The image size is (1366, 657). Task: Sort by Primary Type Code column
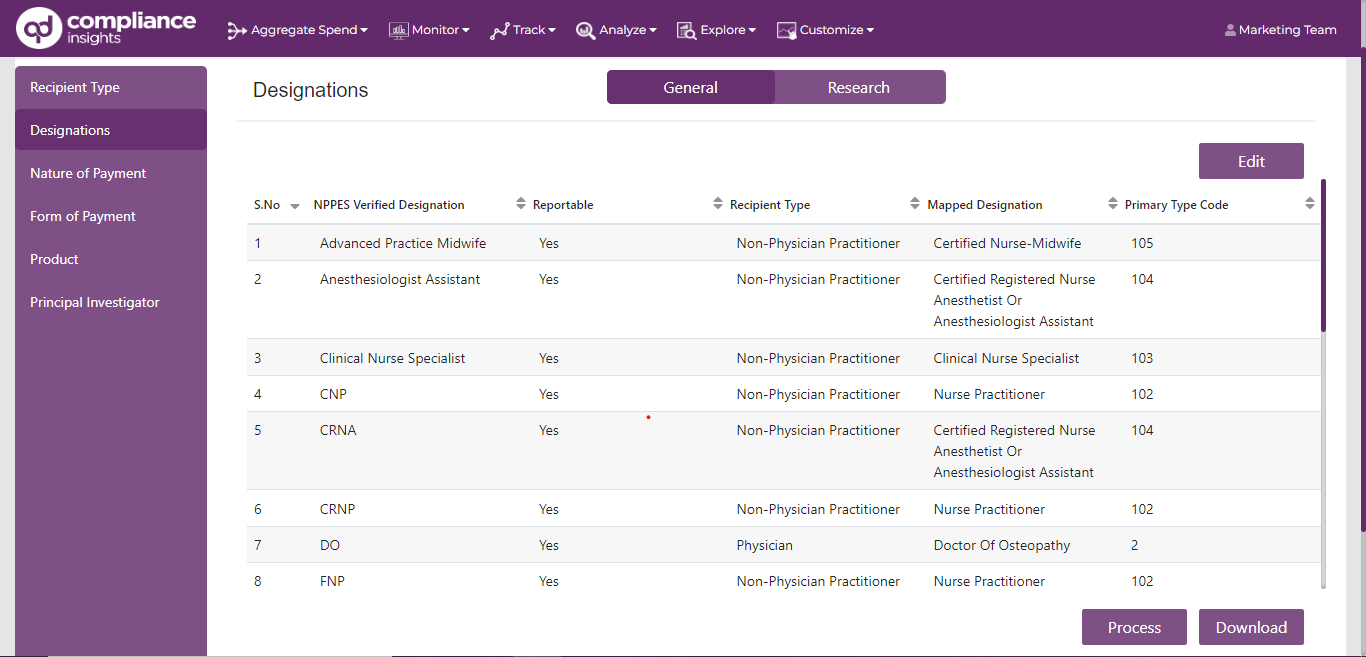pyautogui.click(x=1310, y=205)
